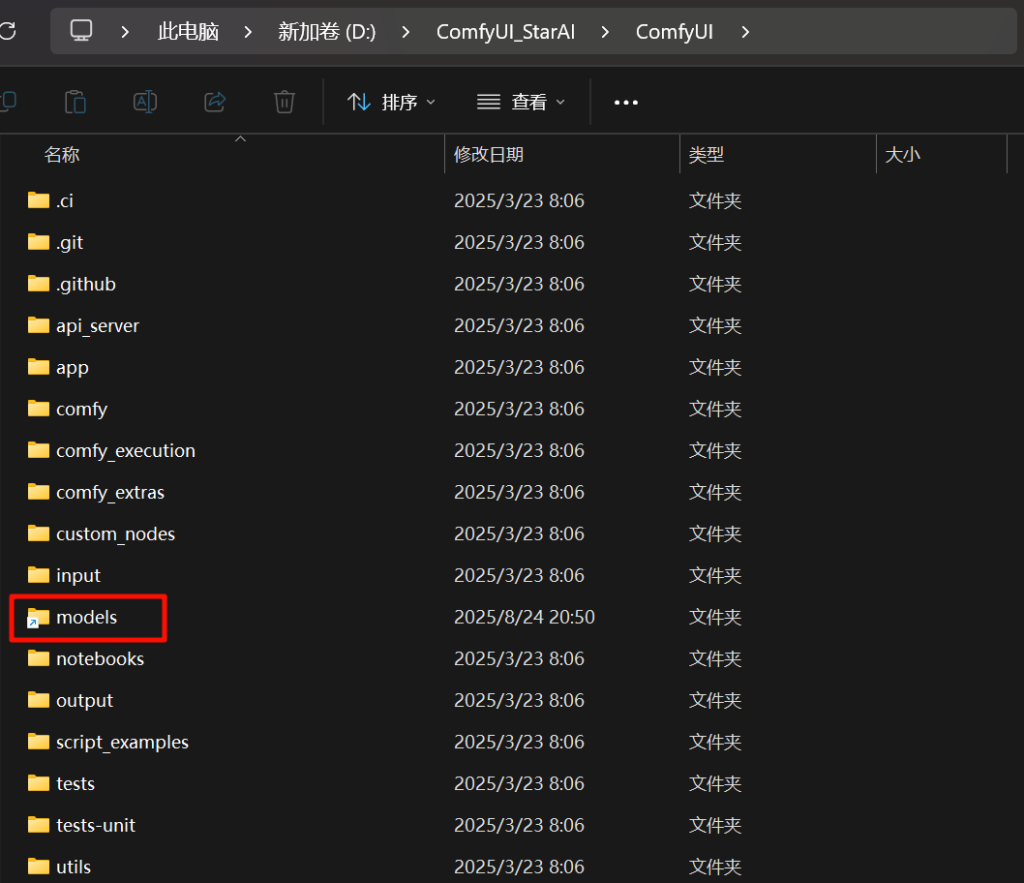Select the comfy_extras folder row
Viewport: 1024px width, 883px height.
110,492
